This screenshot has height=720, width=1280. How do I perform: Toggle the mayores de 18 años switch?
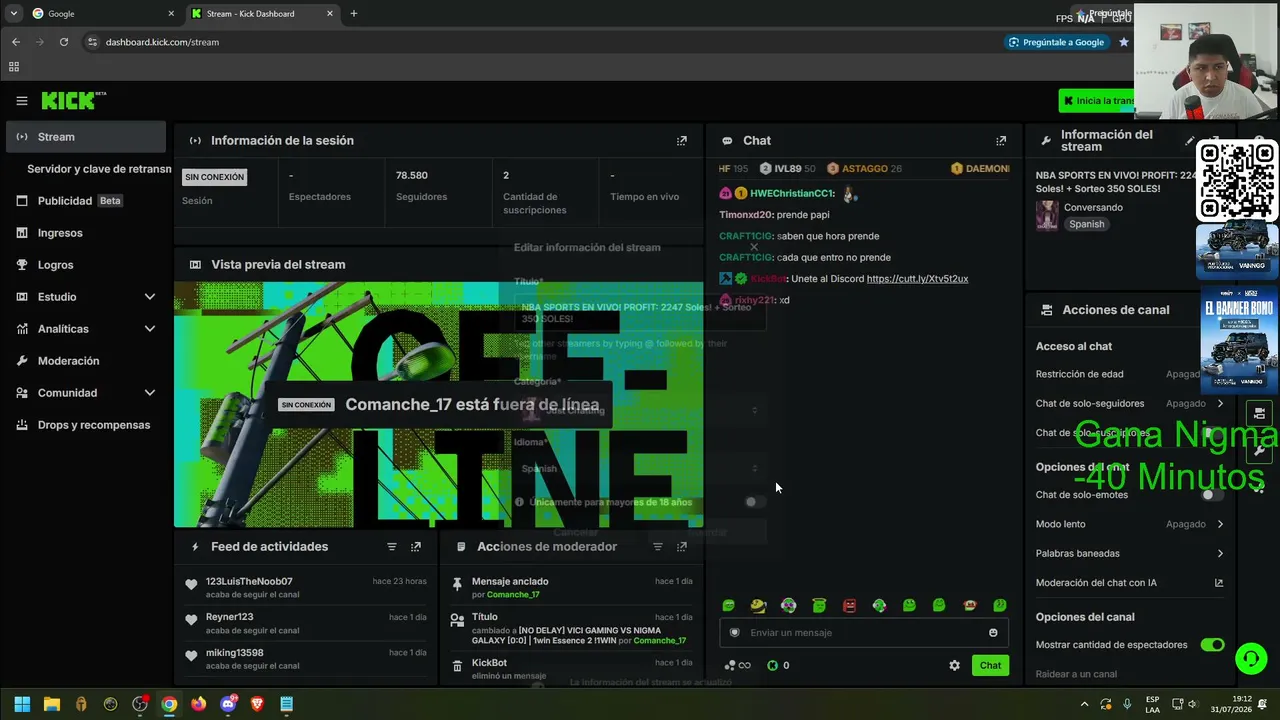click(x=755, y=502)
